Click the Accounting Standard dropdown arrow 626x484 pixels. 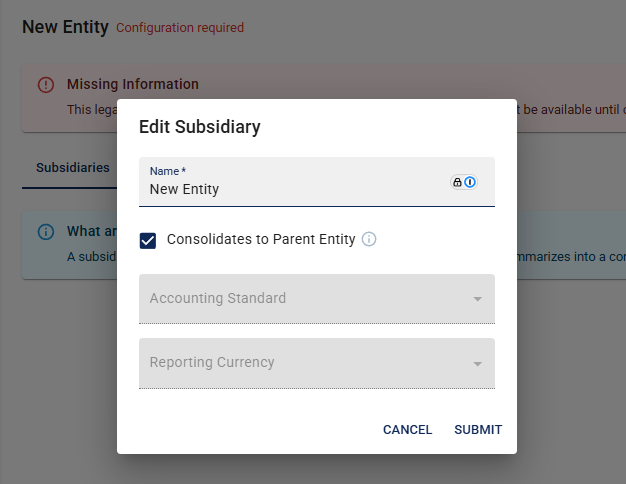tap(477, 299)
